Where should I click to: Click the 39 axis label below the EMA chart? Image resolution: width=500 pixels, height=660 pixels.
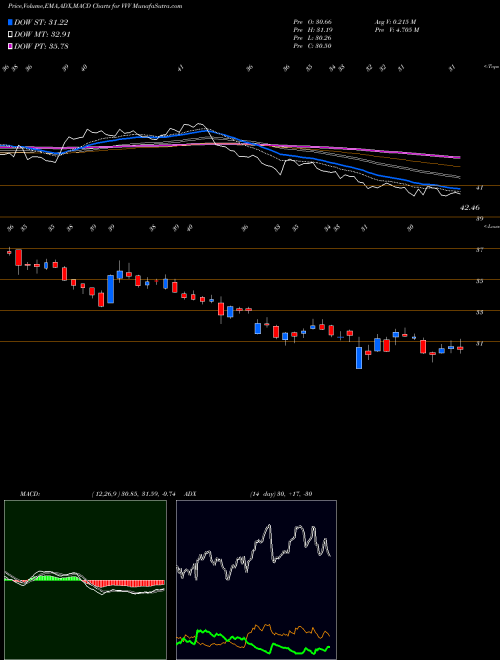[479, 219]
